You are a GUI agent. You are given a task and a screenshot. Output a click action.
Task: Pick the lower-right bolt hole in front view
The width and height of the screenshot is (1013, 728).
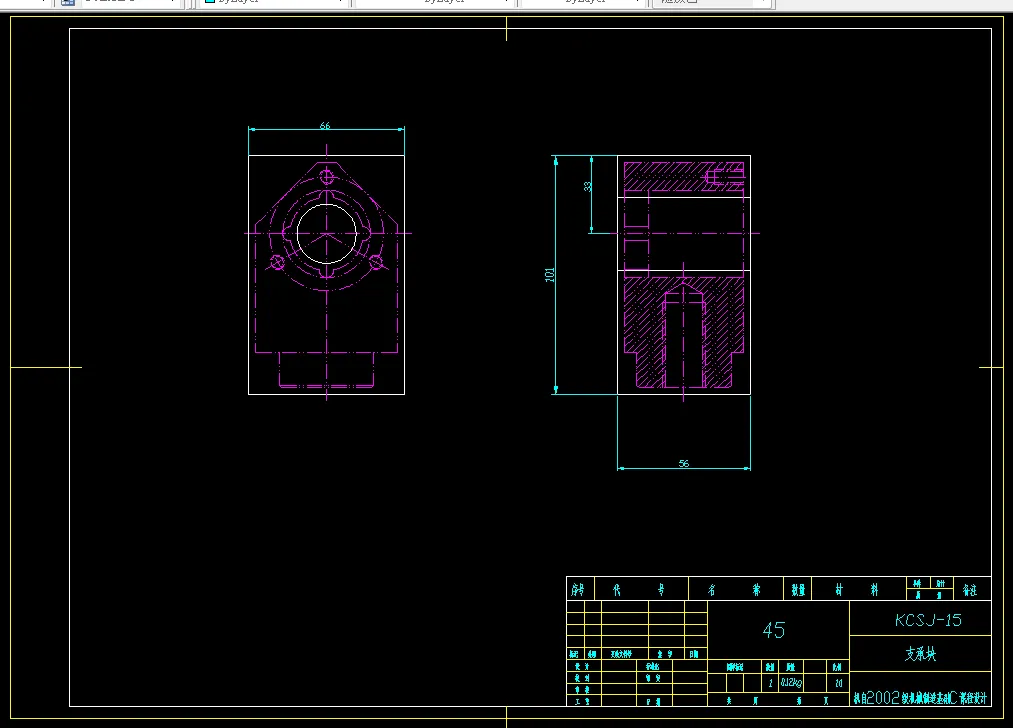[x=376, y=262]
